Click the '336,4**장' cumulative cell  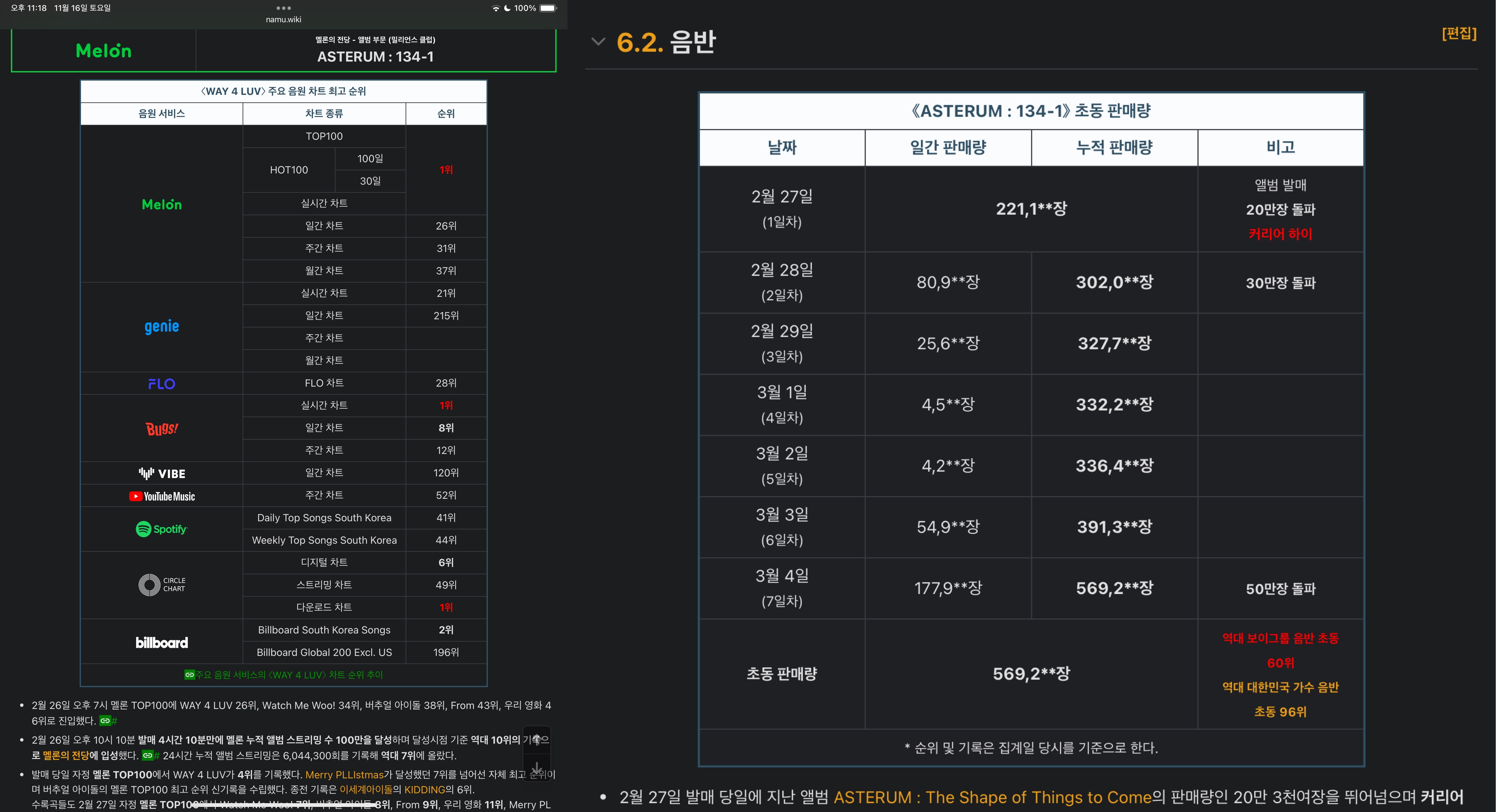[x=1115, y=466]
